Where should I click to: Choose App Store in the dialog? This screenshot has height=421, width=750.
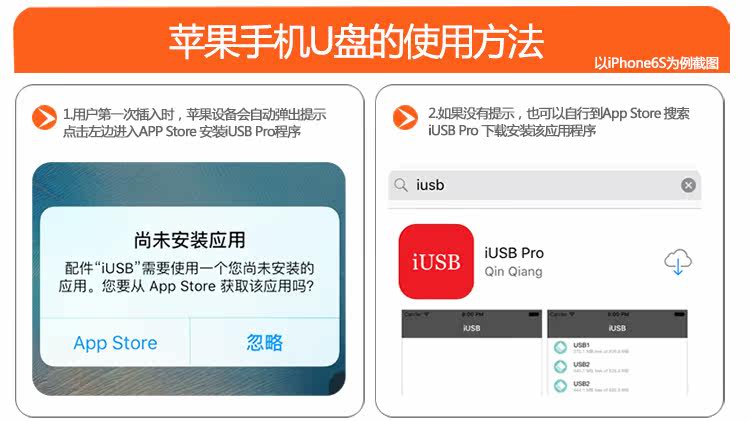coord(115,343)
